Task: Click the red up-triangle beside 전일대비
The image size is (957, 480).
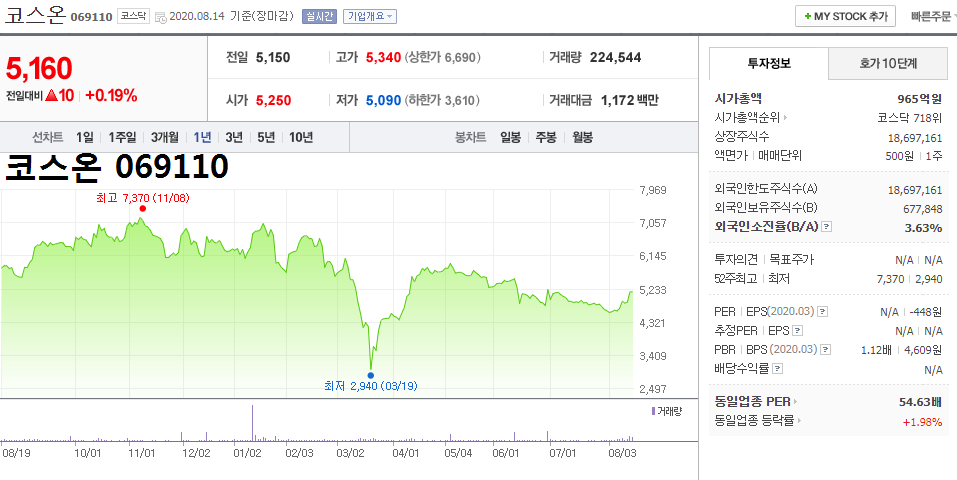Action: (x=51, y=95)
